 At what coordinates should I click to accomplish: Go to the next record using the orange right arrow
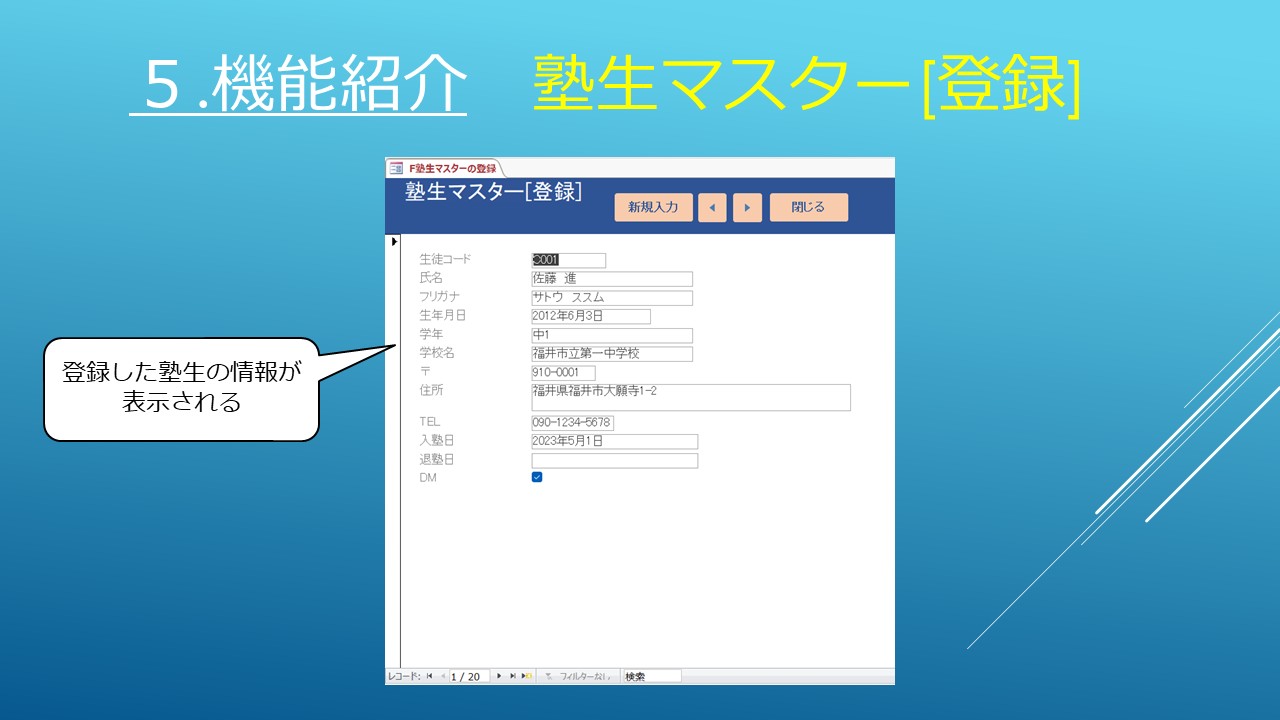747,208
